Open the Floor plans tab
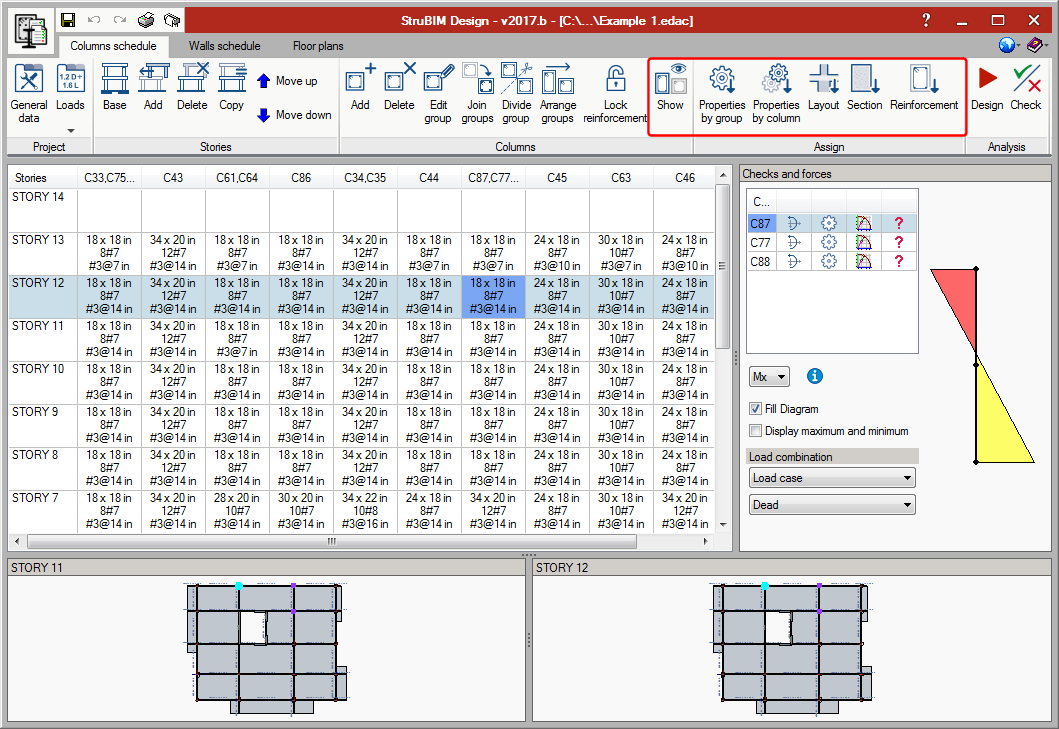Viewport: 1059px width, 729px height. click(317, 46)
